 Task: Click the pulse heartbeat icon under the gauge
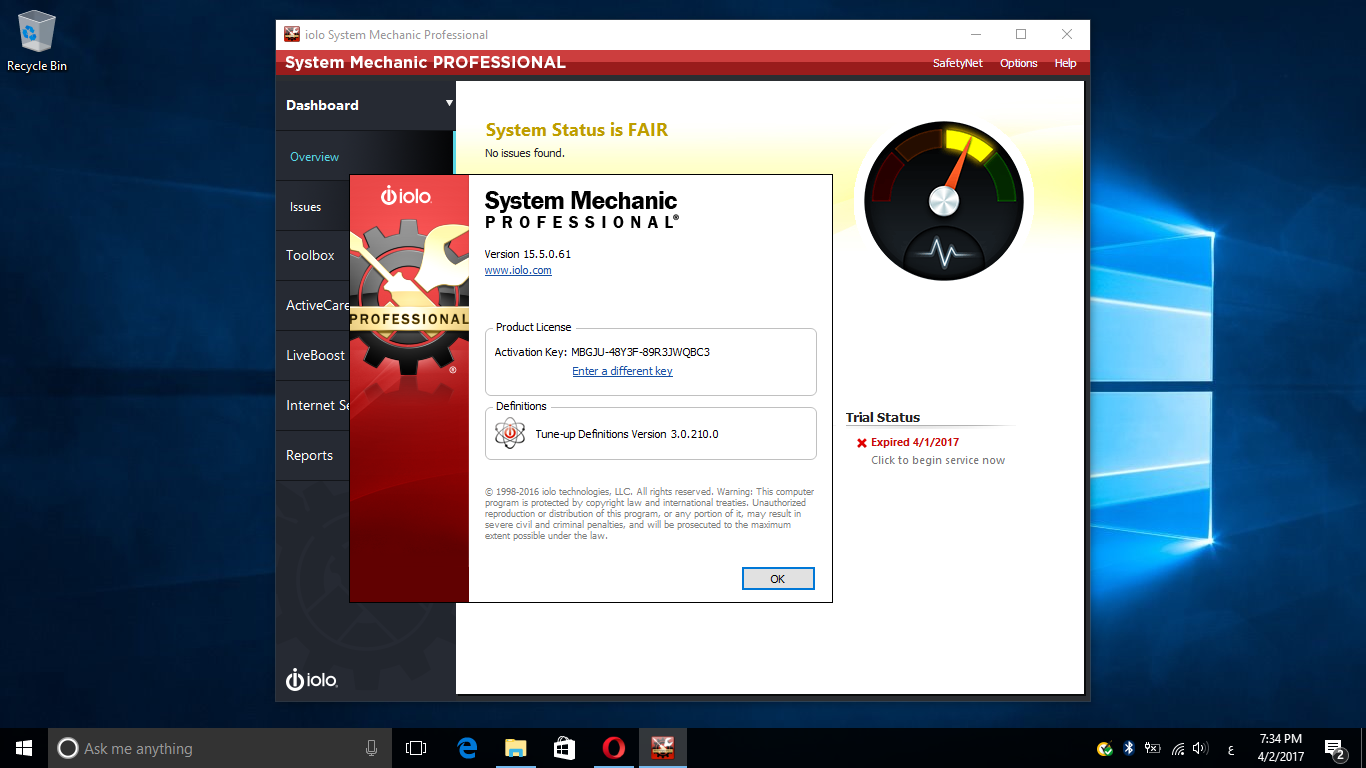[x=943, y=254]
